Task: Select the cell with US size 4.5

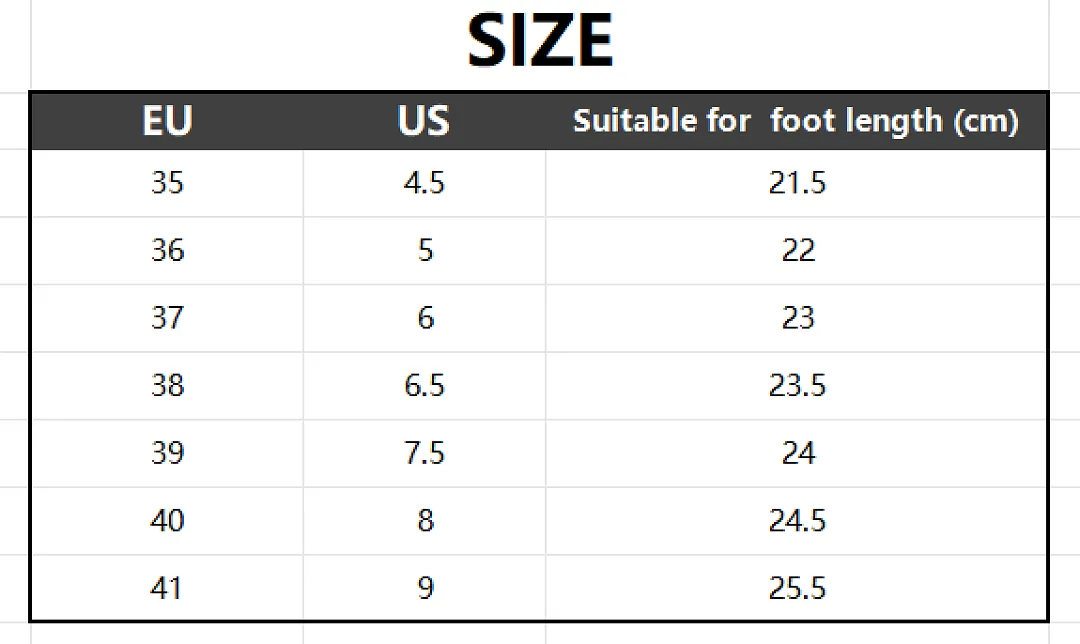Action: pos(424,183)
